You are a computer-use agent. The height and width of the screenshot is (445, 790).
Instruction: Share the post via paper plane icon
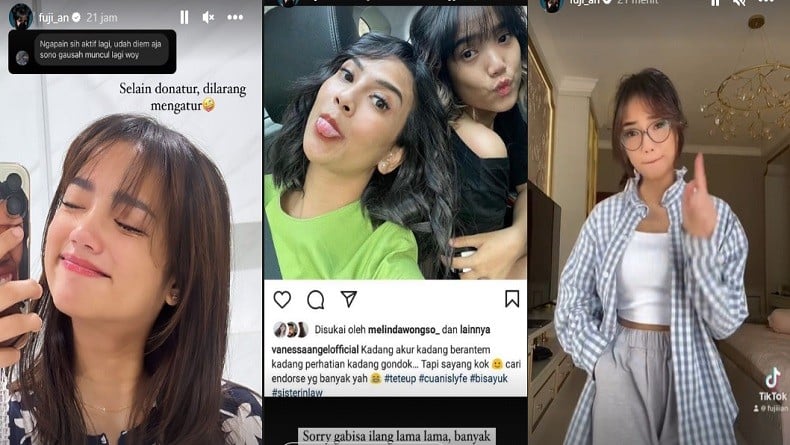(x=349, y=299)
